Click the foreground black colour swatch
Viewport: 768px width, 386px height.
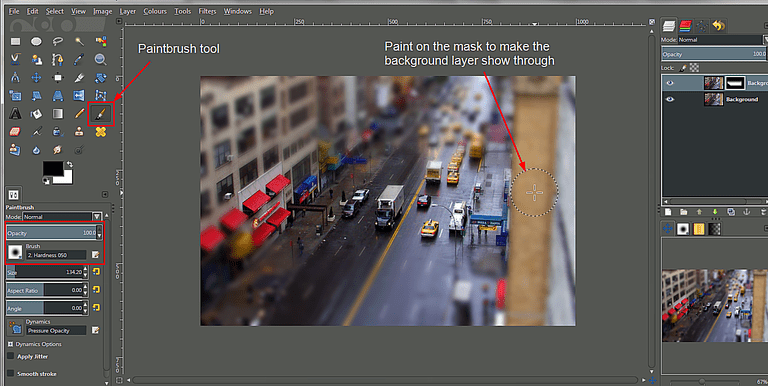click(52, 169)
